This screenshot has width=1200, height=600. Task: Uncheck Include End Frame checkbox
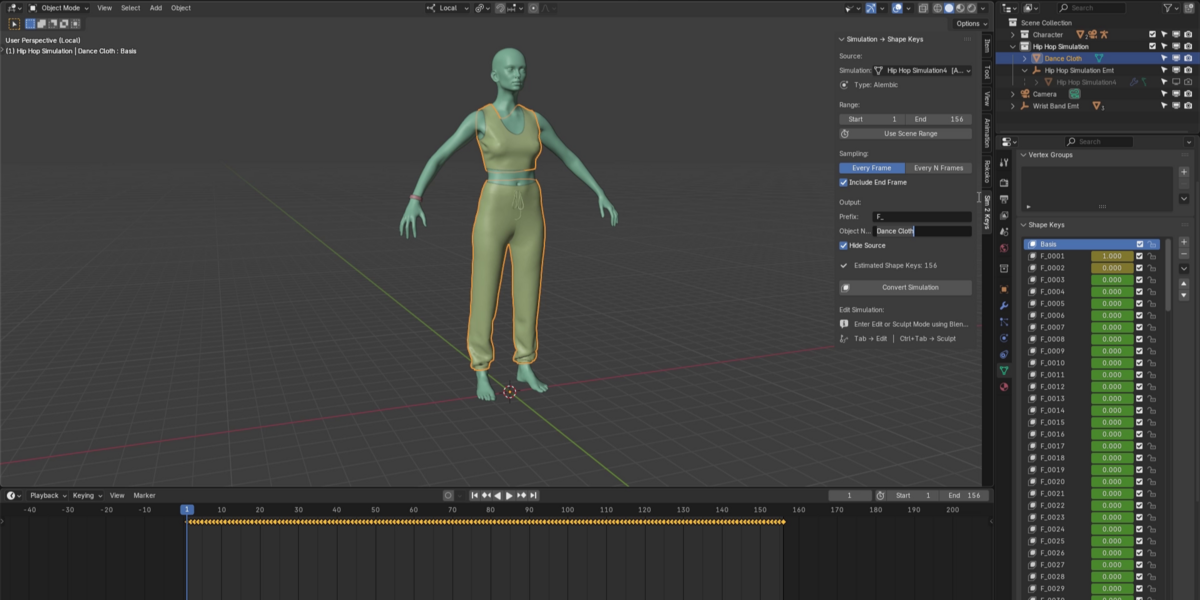coord(844,182)
